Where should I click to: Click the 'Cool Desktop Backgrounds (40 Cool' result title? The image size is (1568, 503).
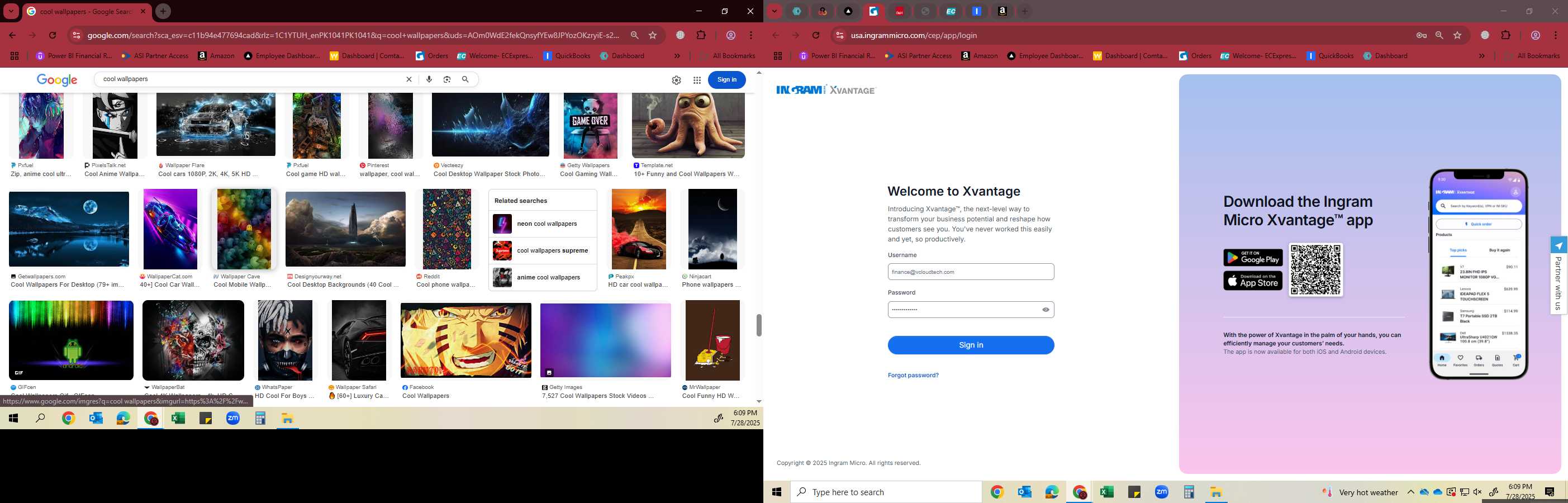343,285
